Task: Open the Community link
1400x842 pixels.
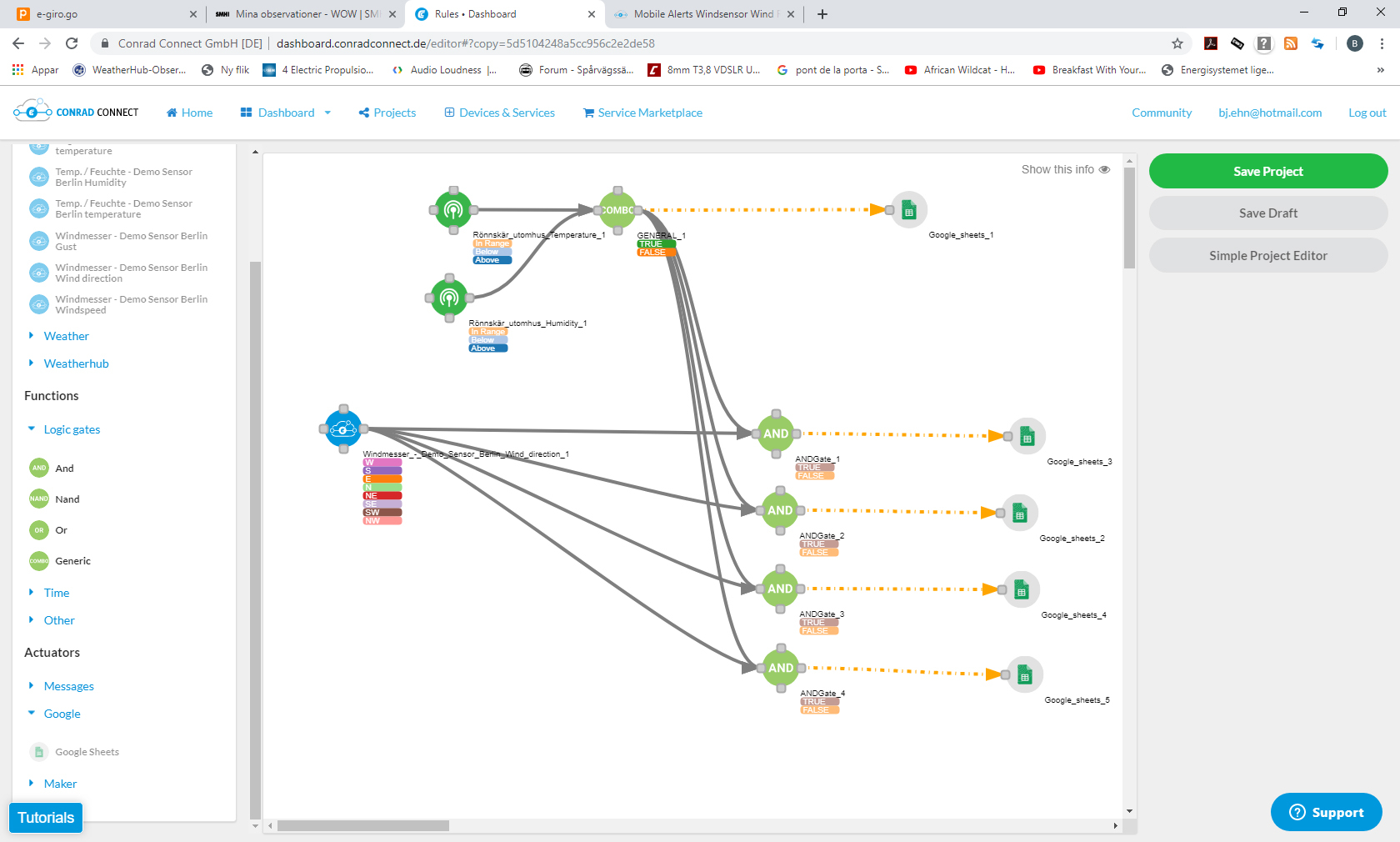Action: coord(1162,113)
